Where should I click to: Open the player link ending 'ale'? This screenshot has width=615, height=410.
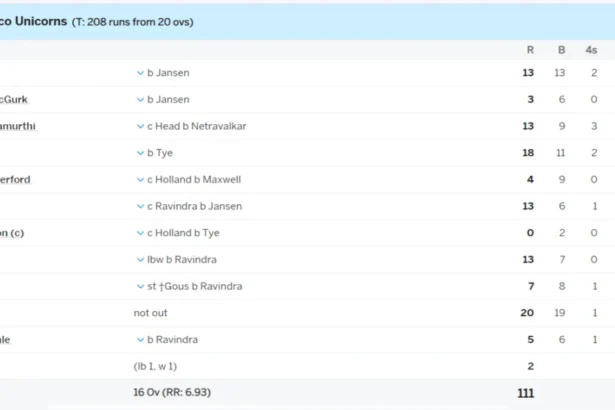coord(5,340)
